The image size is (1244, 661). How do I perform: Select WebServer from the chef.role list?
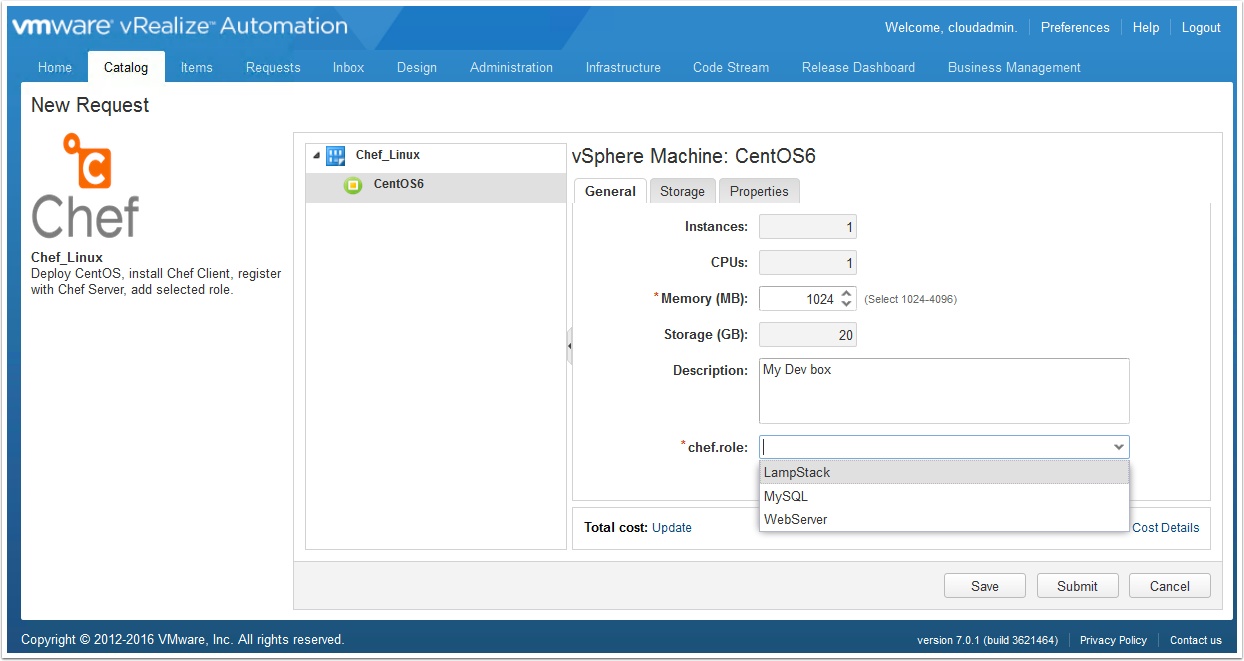pos(944,519)
